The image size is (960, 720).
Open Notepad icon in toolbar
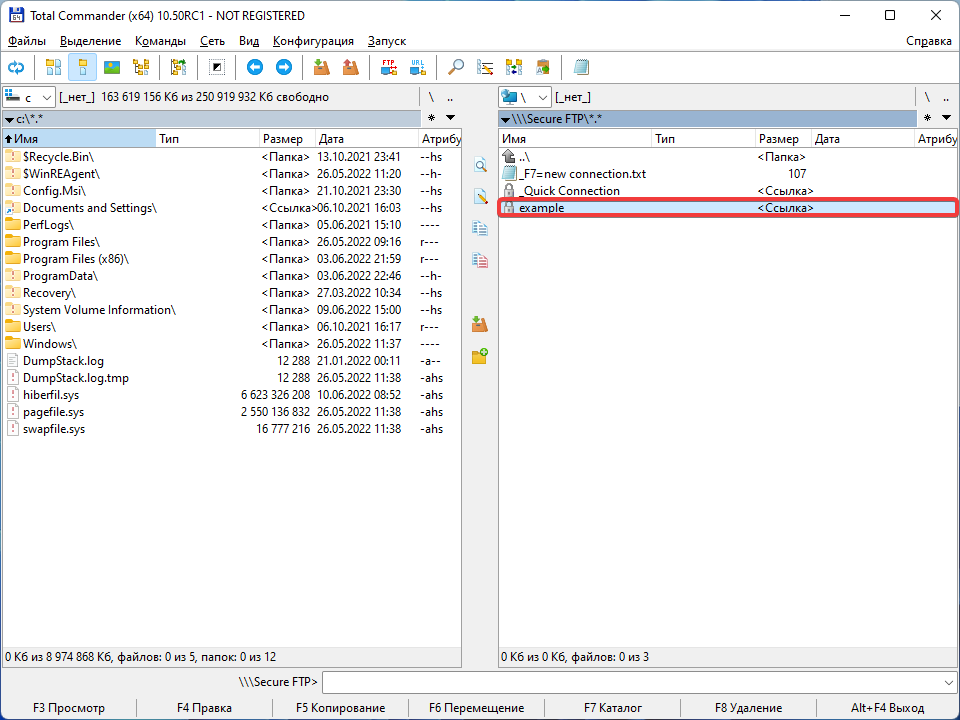[581, 67]
